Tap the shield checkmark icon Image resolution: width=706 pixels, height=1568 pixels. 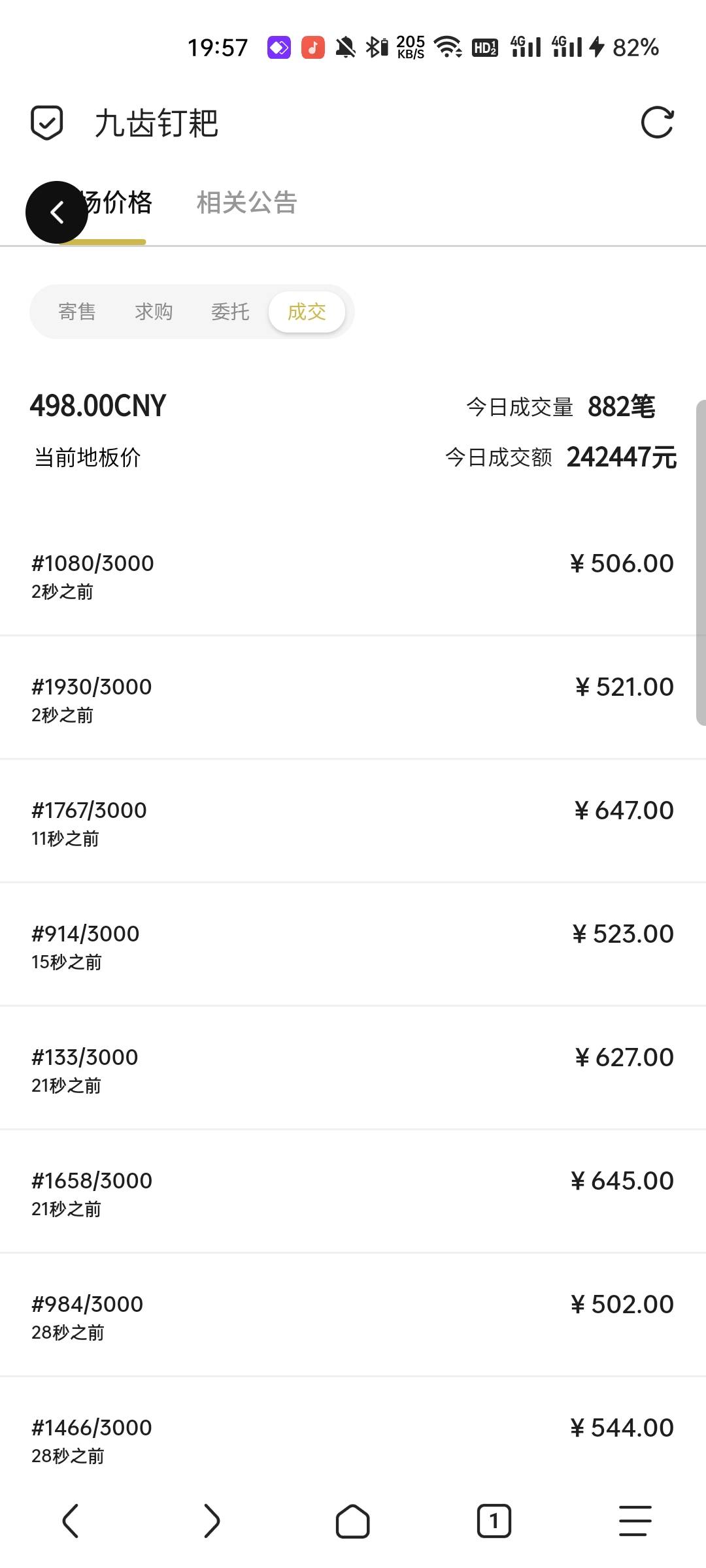coord(47,123)
